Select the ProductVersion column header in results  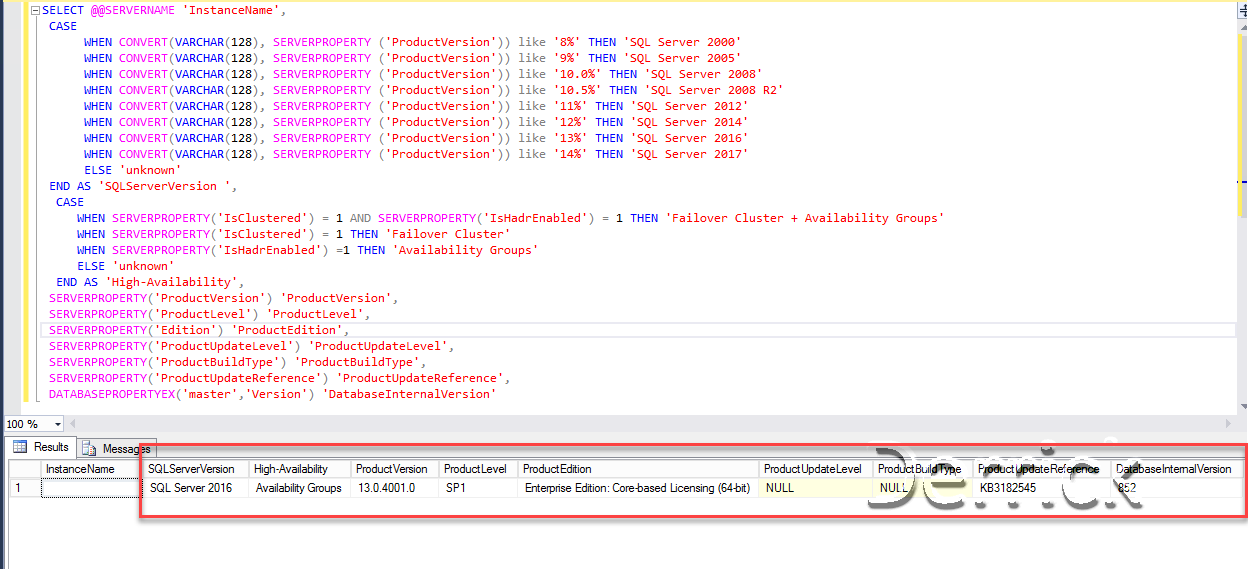[393, 469]
